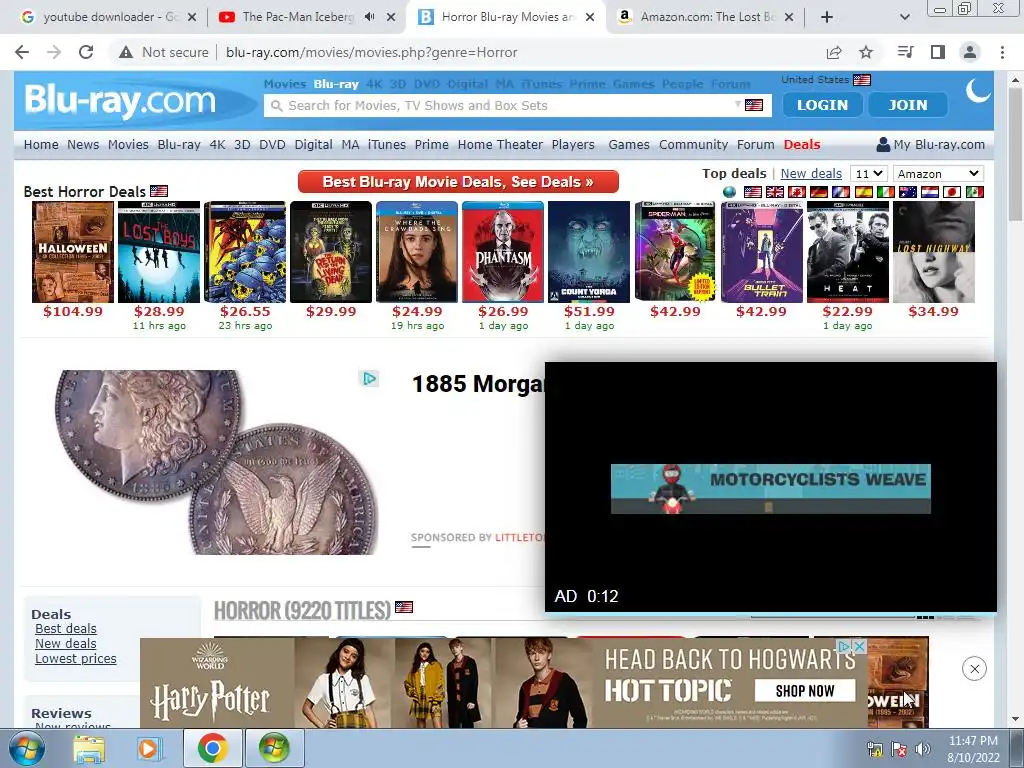Switch to the Amazon Lost Boys tab
The width and height of the screenshot is (1024, 768).
pyautogui.click(x=707, y=17)
